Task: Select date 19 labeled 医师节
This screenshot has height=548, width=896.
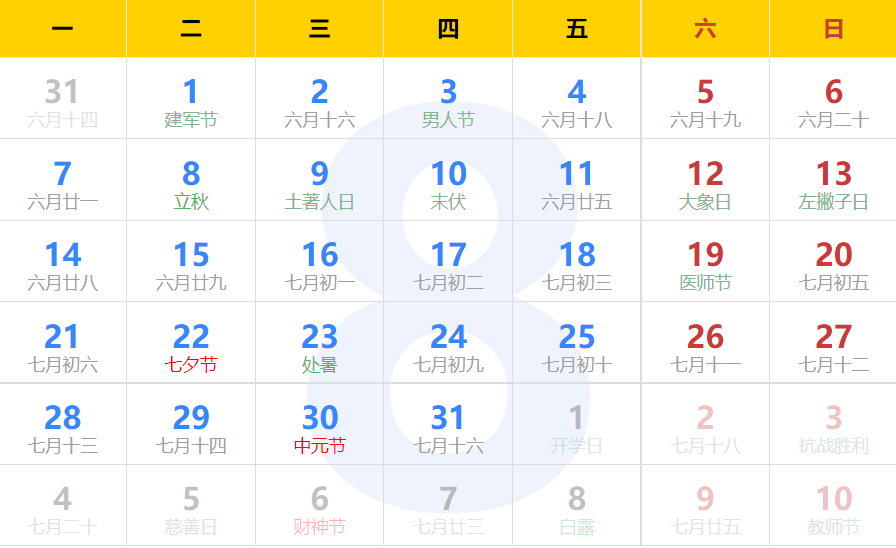Action: (705, 262)
